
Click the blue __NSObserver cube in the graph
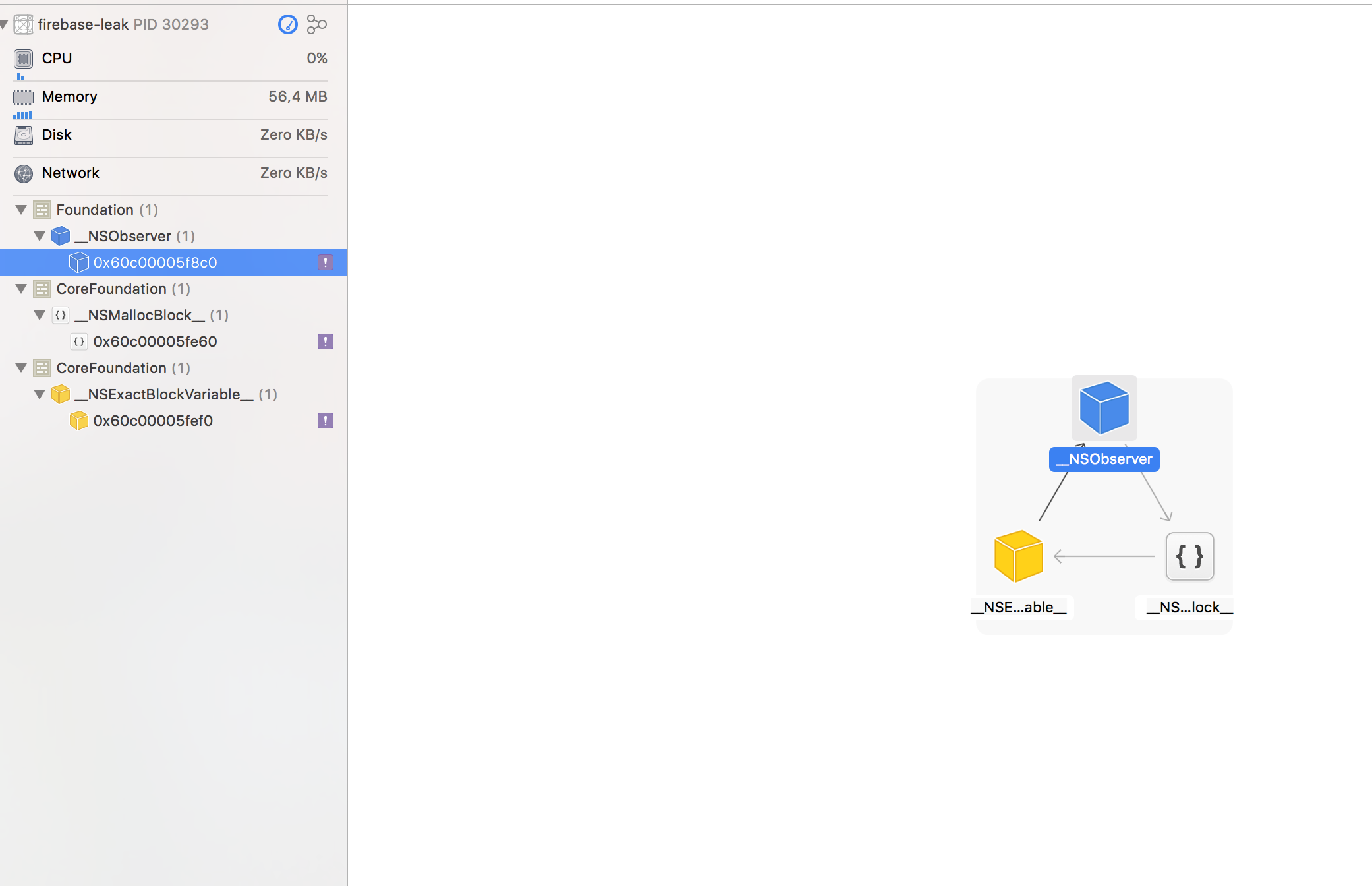[1104, 408]
